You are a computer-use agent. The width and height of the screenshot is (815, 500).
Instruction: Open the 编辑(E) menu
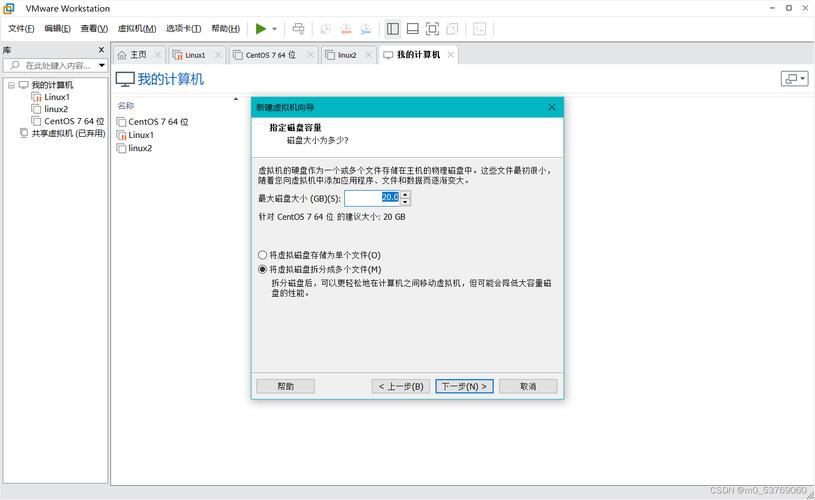[x=57, y=29]
